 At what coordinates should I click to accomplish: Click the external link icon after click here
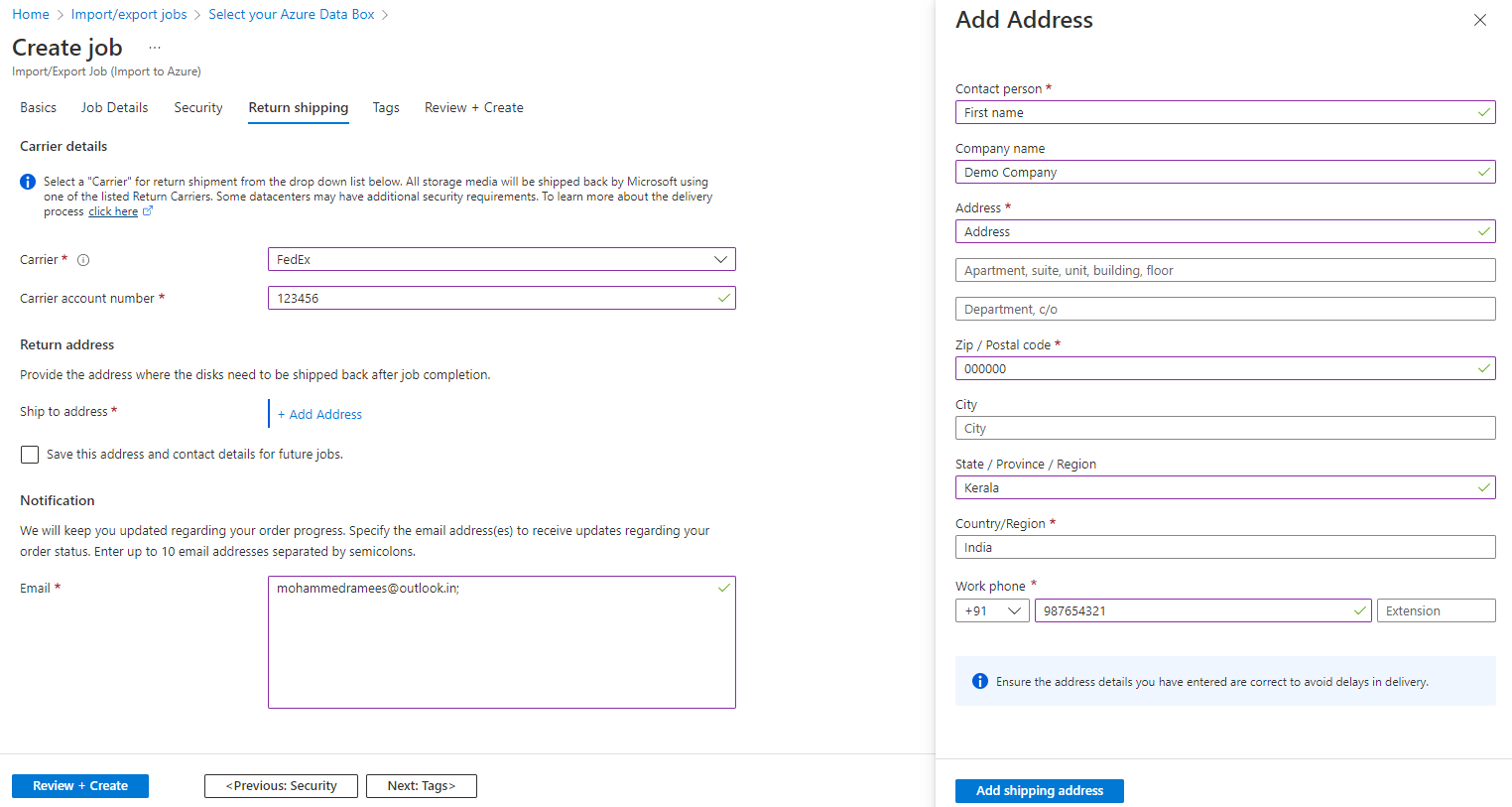click(x=148, y=211)
